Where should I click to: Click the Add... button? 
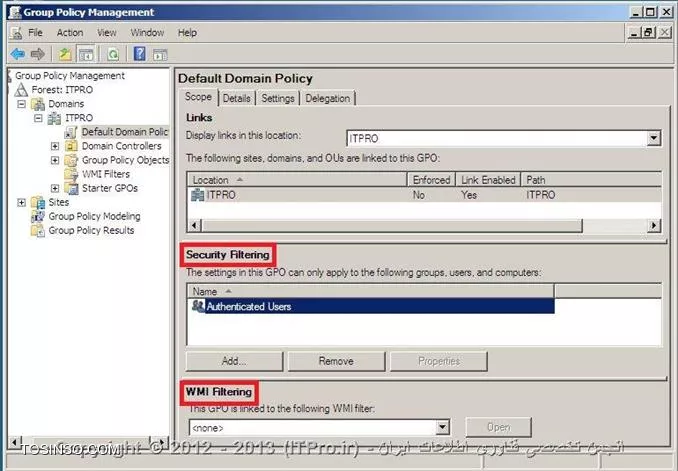234,361
